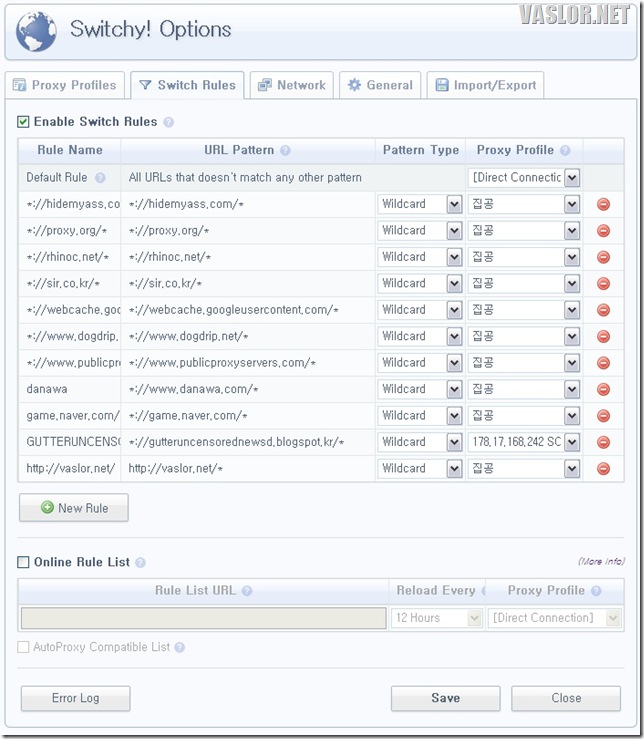Screen dimensions: 644x739
Task: Uncheck Enable Switch Rules checkbox
Action: pos(23,122)
